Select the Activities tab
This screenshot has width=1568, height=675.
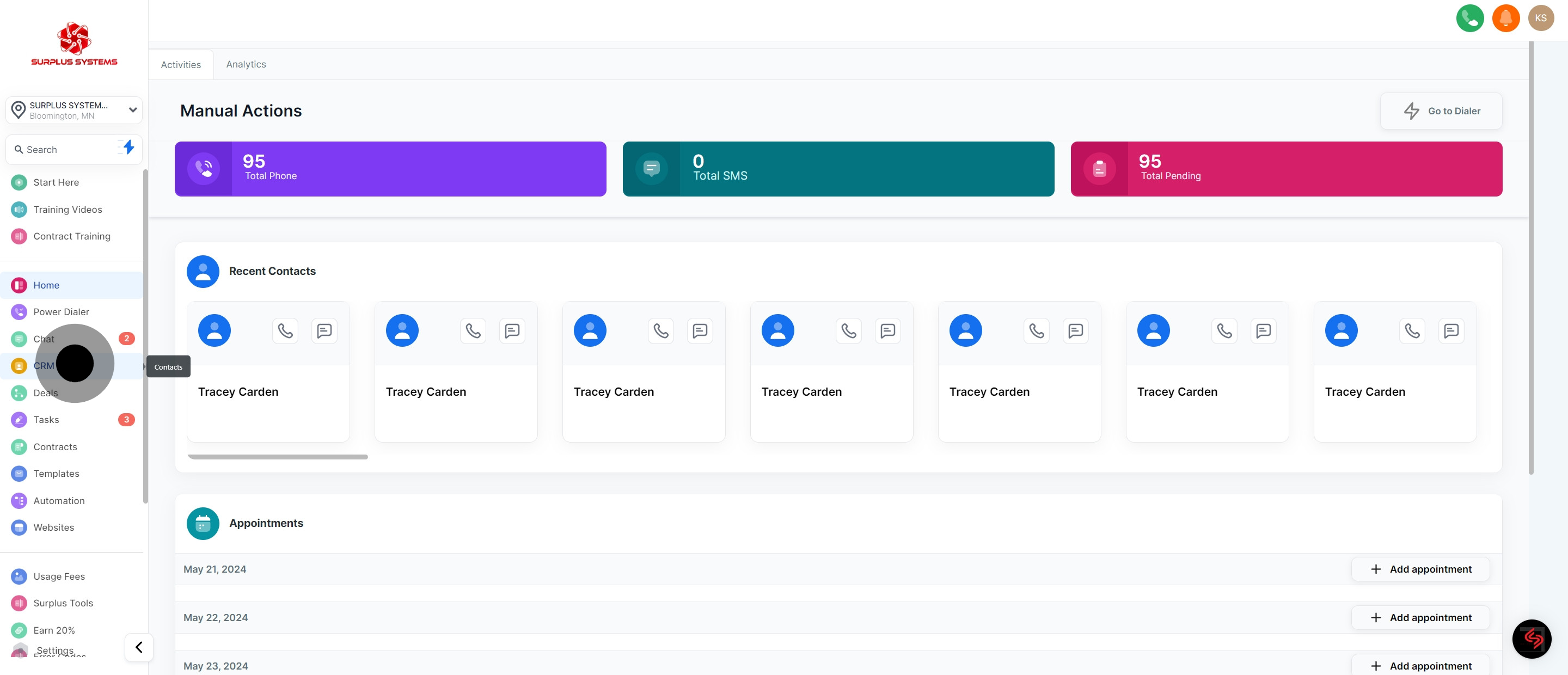(x=181, y=65)
